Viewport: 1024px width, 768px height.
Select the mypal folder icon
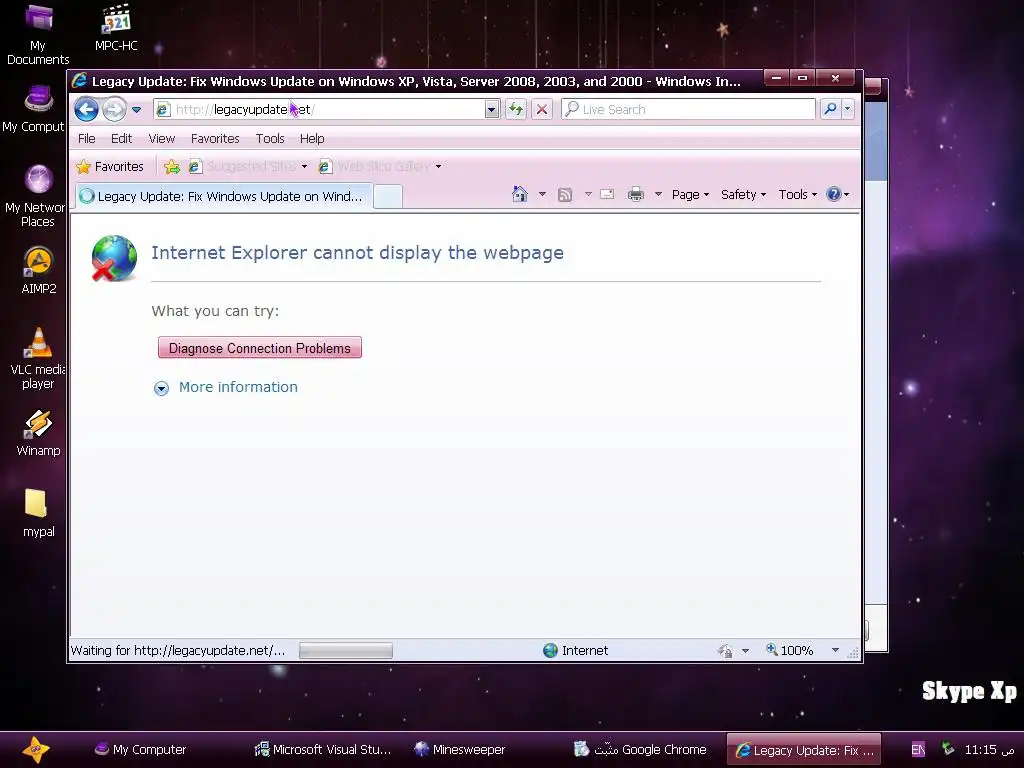click(39, 513)
